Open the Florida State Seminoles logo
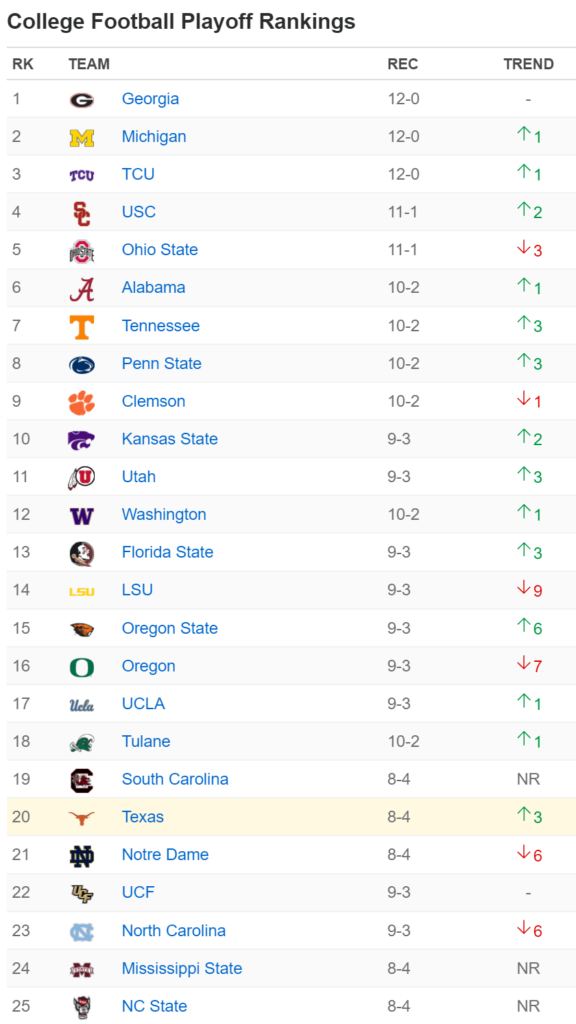Viewport: 576px width, 1024px height. click(x=82, y=554)
